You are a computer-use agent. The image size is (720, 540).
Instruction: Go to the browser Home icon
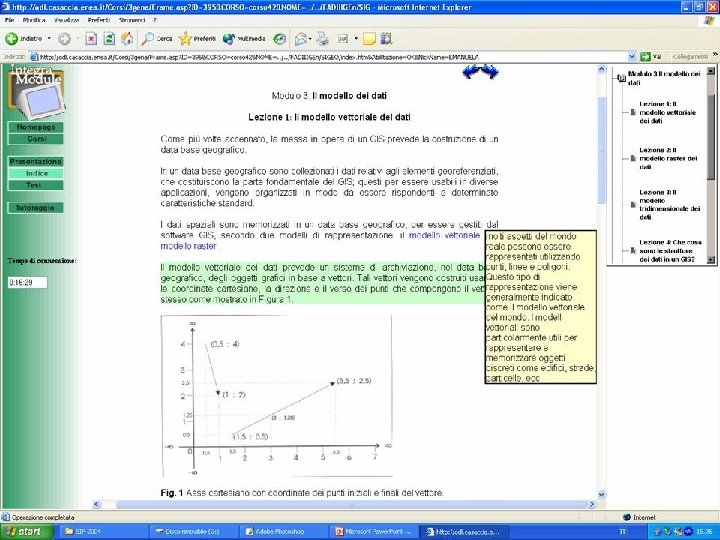[127, 39]
